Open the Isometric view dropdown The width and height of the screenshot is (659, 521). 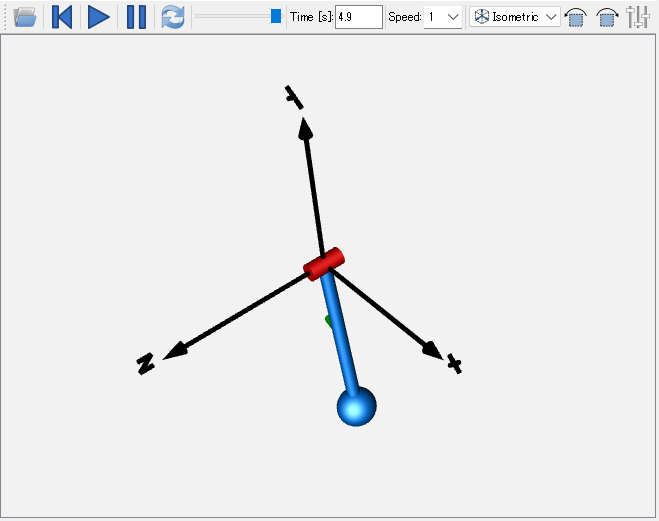point(514,17)
